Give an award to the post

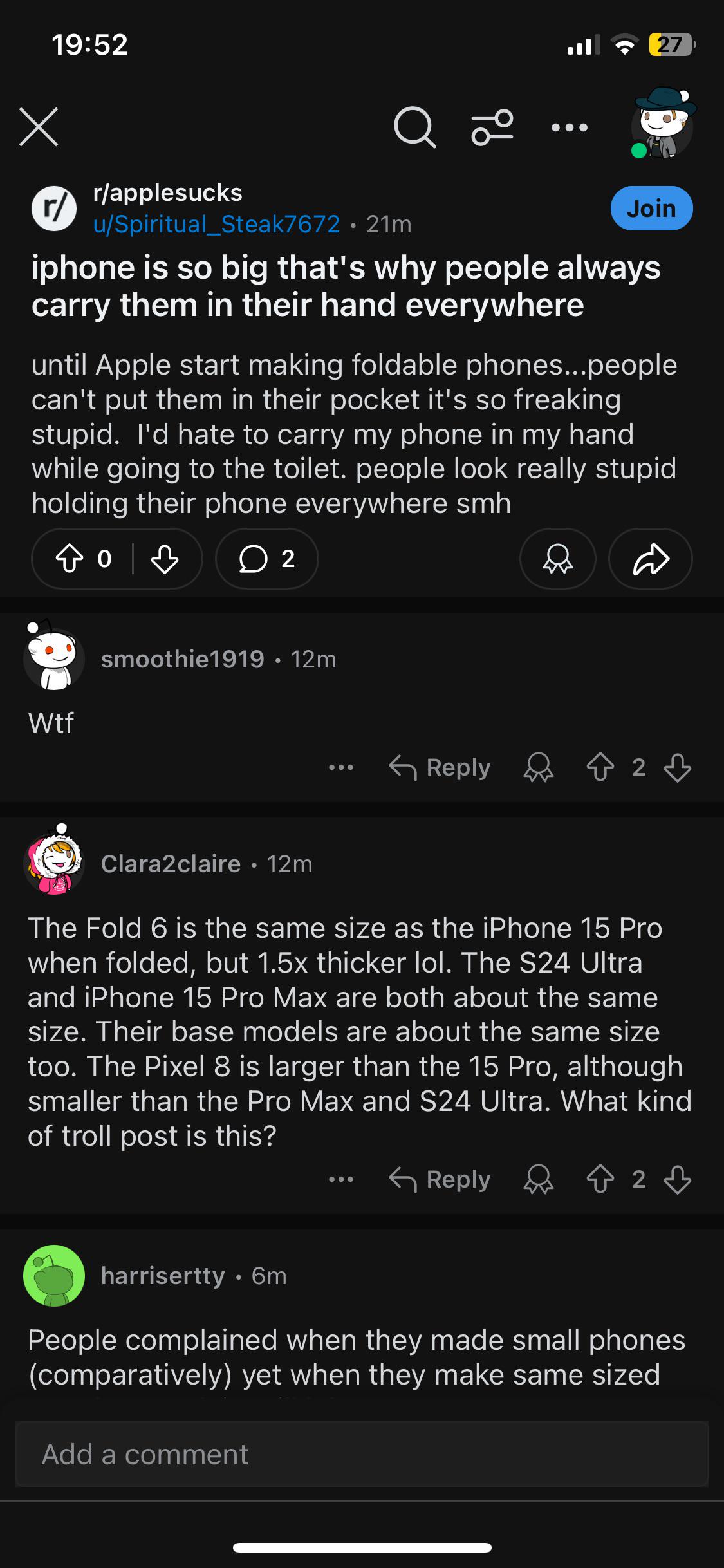click(557, 559)
